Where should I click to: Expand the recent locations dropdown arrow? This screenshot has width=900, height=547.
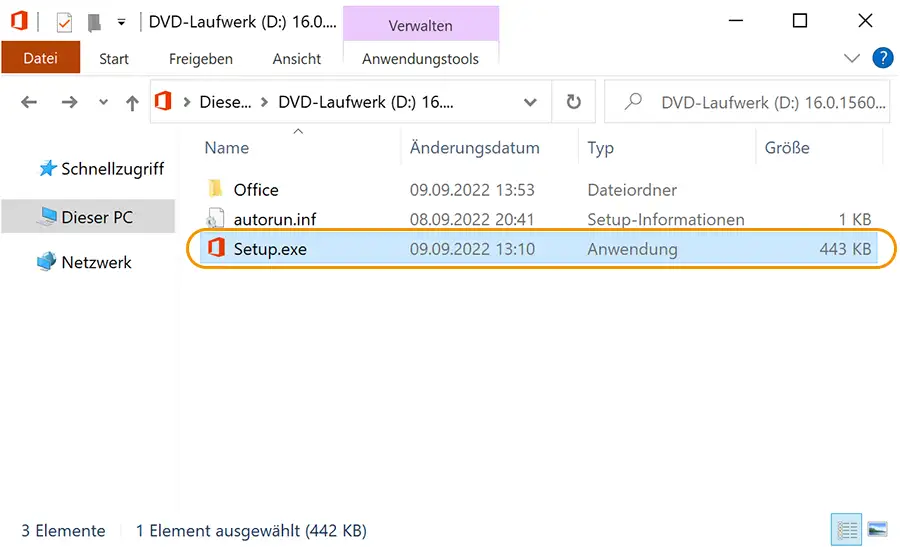coord(103,103)
